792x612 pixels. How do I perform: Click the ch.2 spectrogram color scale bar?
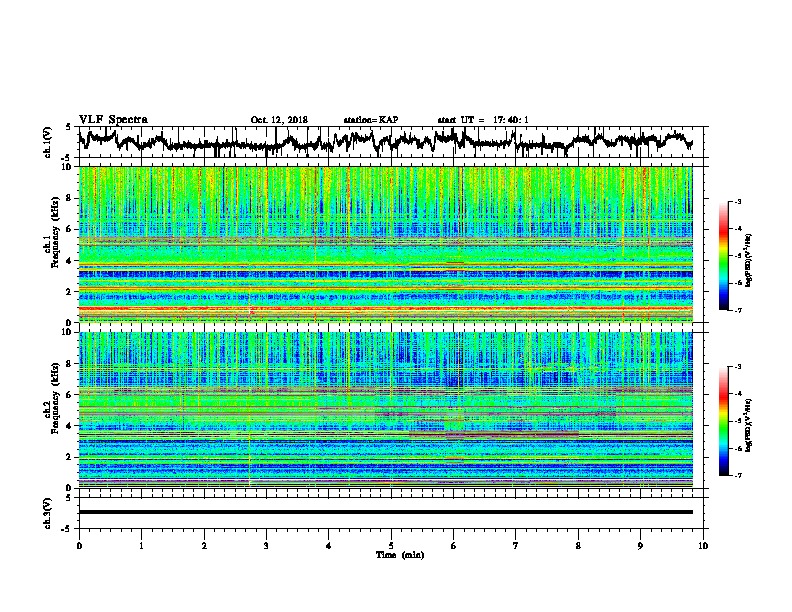click(723, 421)
